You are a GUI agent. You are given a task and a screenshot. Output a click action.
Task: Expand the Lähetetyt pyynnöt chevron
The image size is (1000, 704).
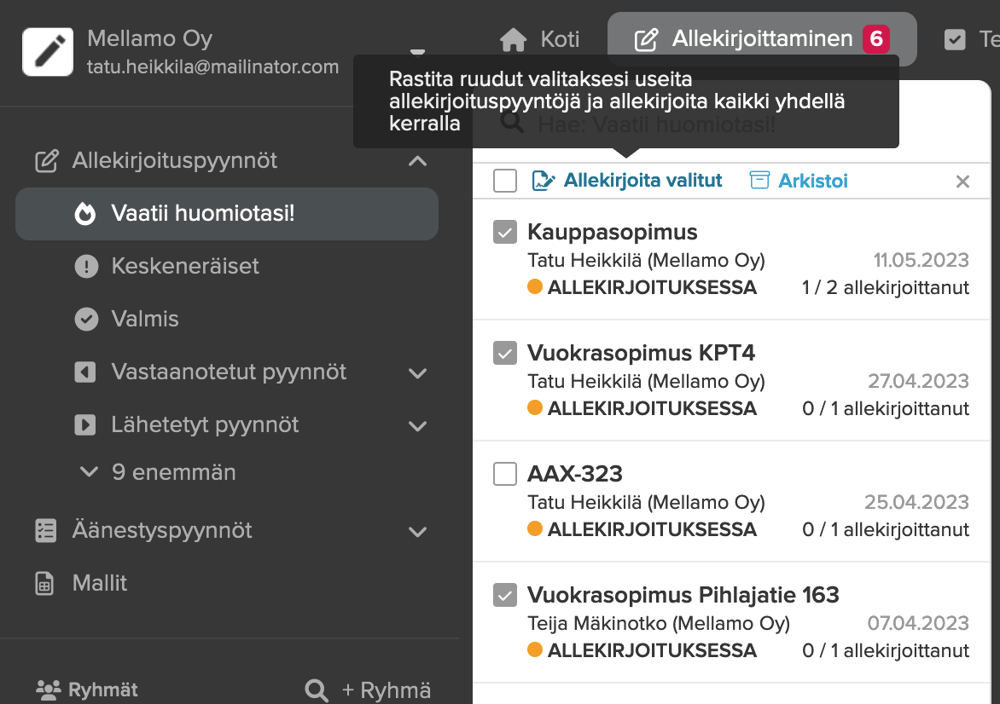[418, 426]
